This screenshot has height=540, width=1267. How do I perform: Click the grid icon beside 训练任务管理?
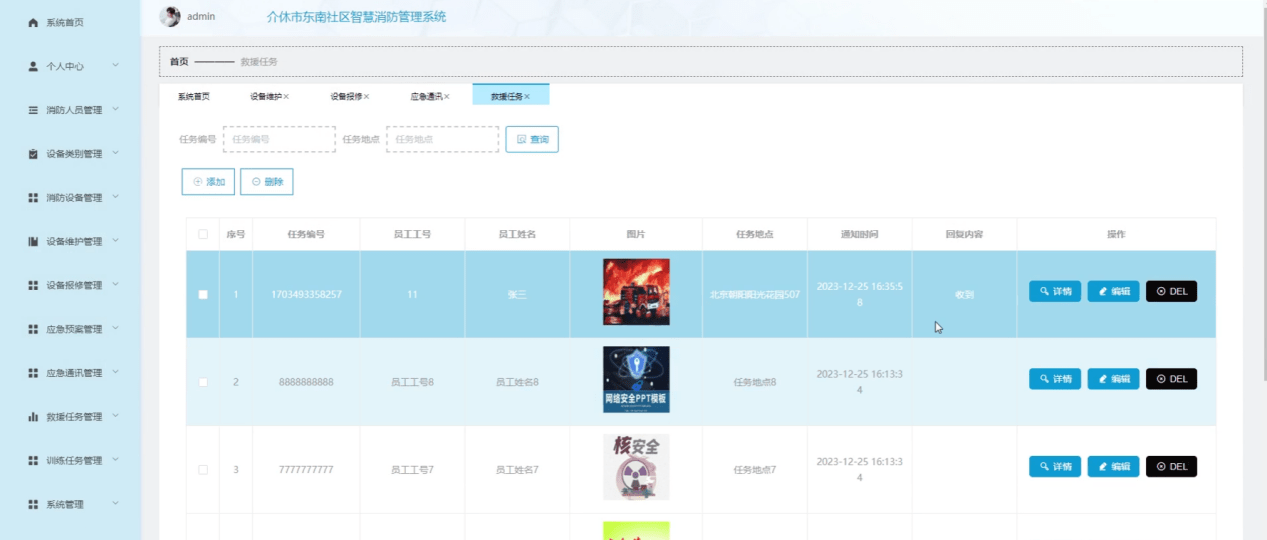pyautogui.click(x=33, y=461)
